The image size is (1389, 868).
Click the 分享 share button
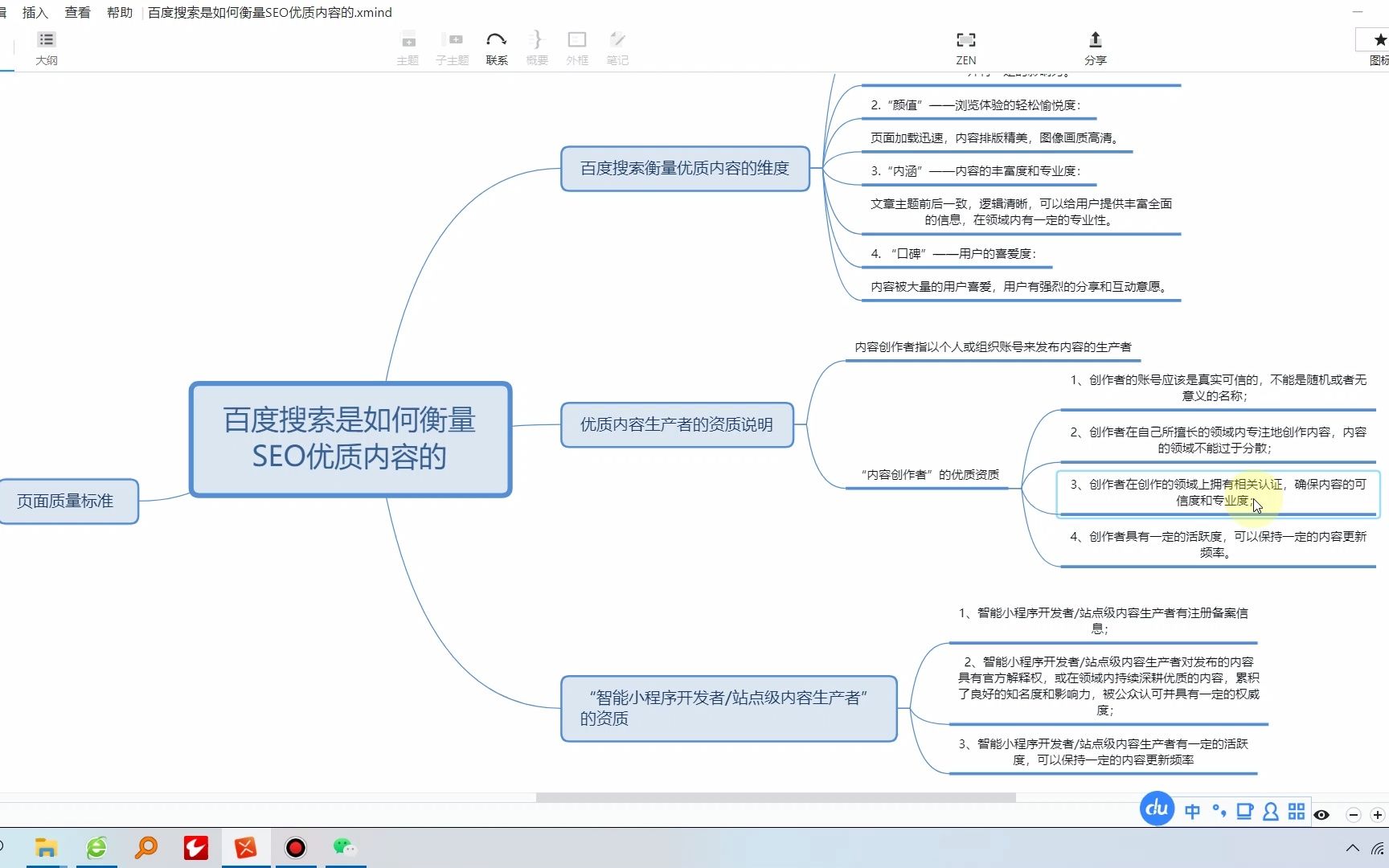[1096, 48]
